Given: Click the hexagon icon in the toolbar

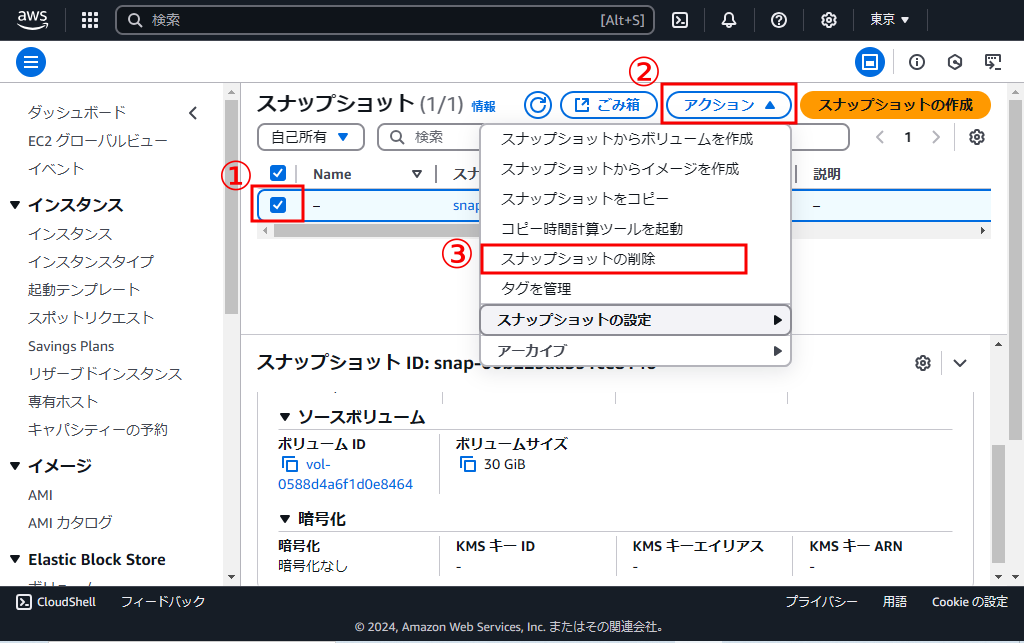Looking at the screenshot, I should (955, 62).
